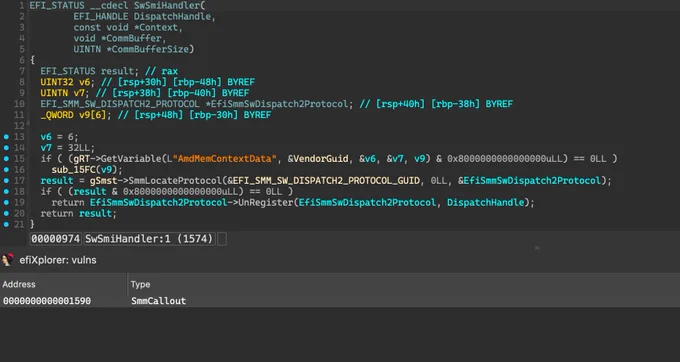Select the SmmCallout type cell

[x=158, y=301]
